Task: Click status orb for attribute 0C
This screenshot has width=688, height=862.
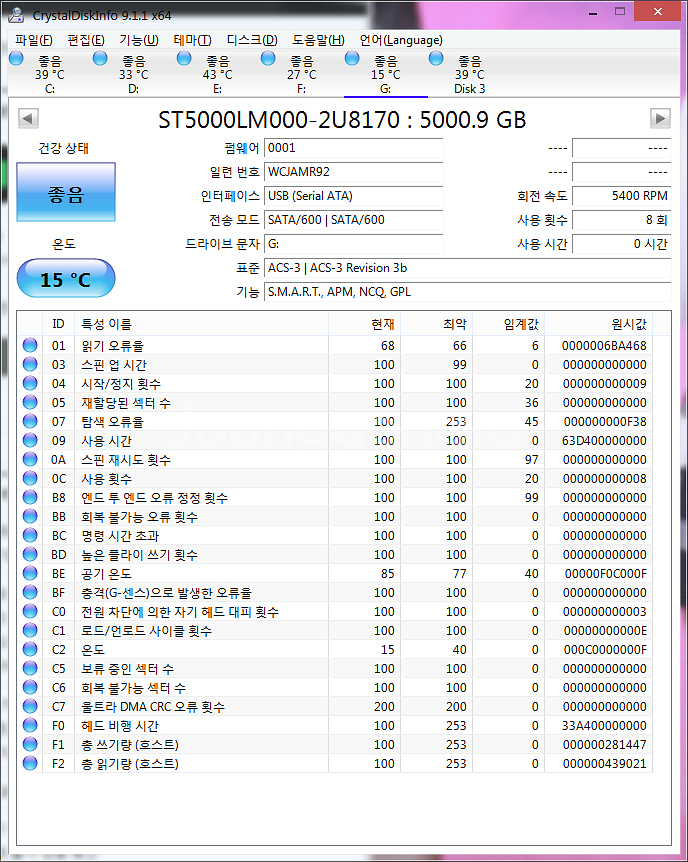Action: (30, 478)
